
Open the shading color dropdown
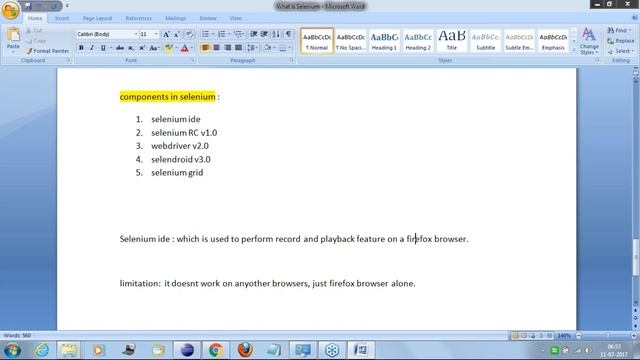[x=274, y=48]
